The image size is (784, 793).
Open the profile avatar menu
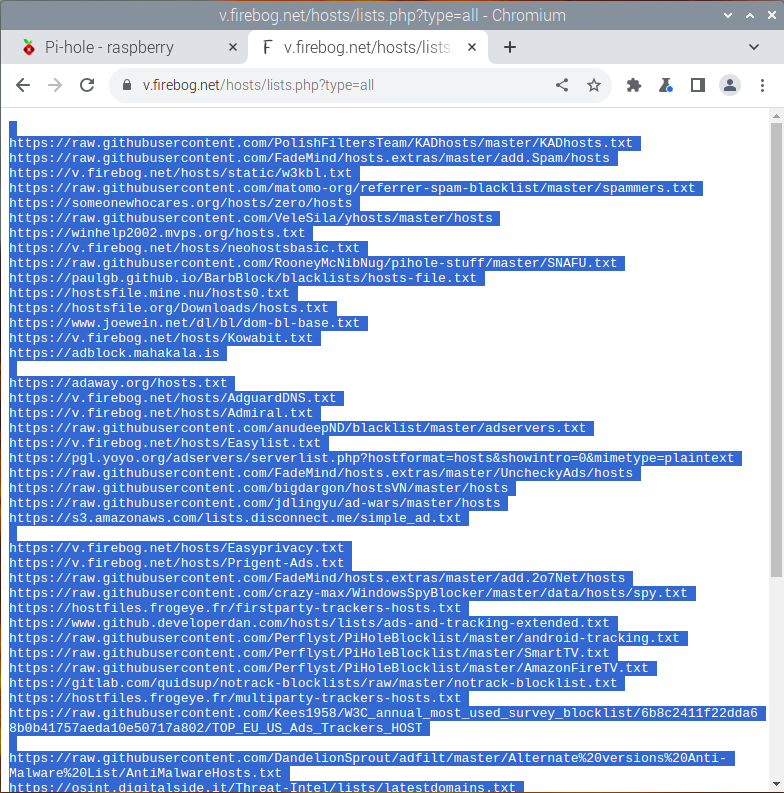tap(730, 85)
